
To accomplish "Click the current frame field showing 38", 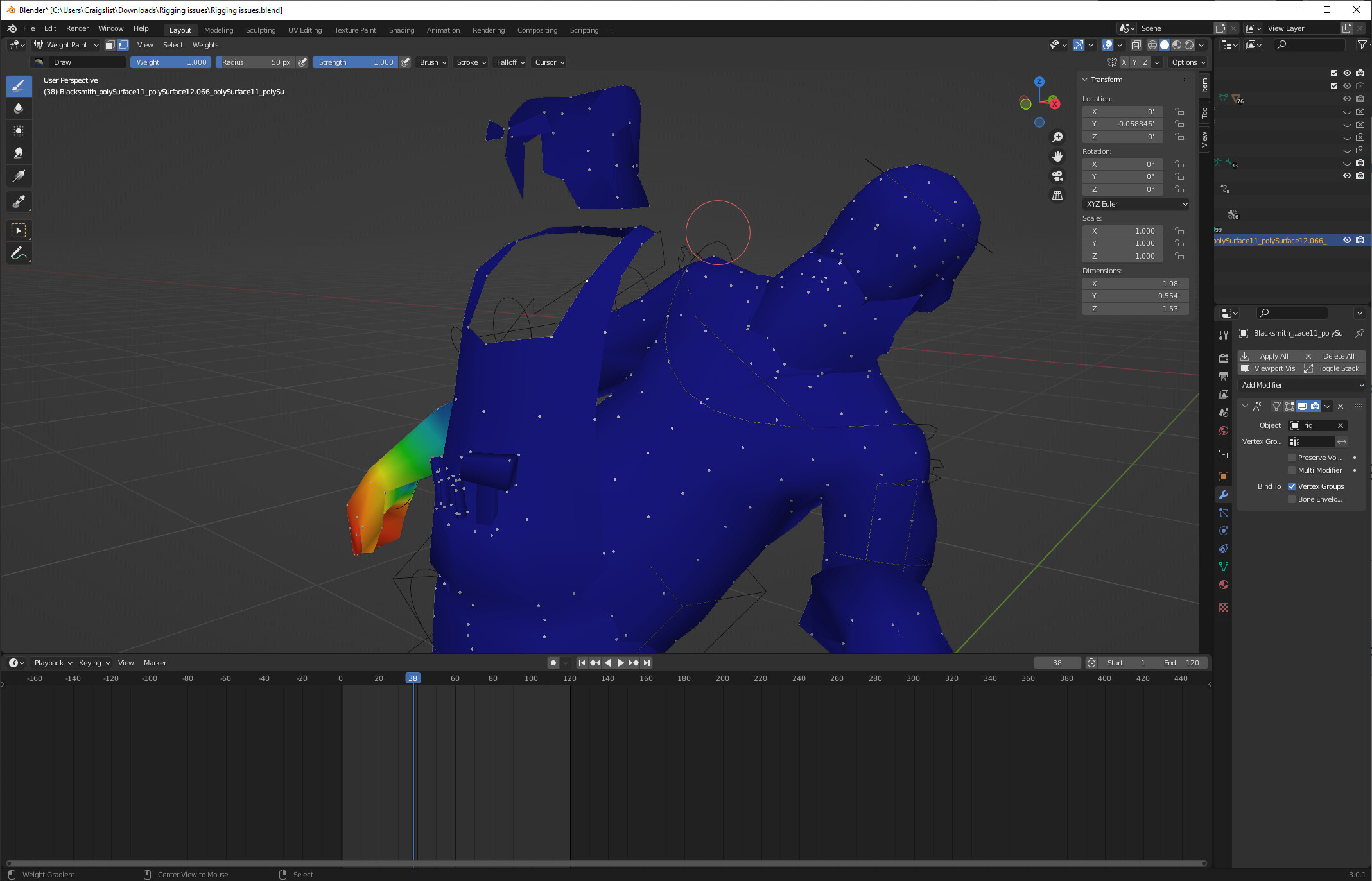I will coord(1057,663).
